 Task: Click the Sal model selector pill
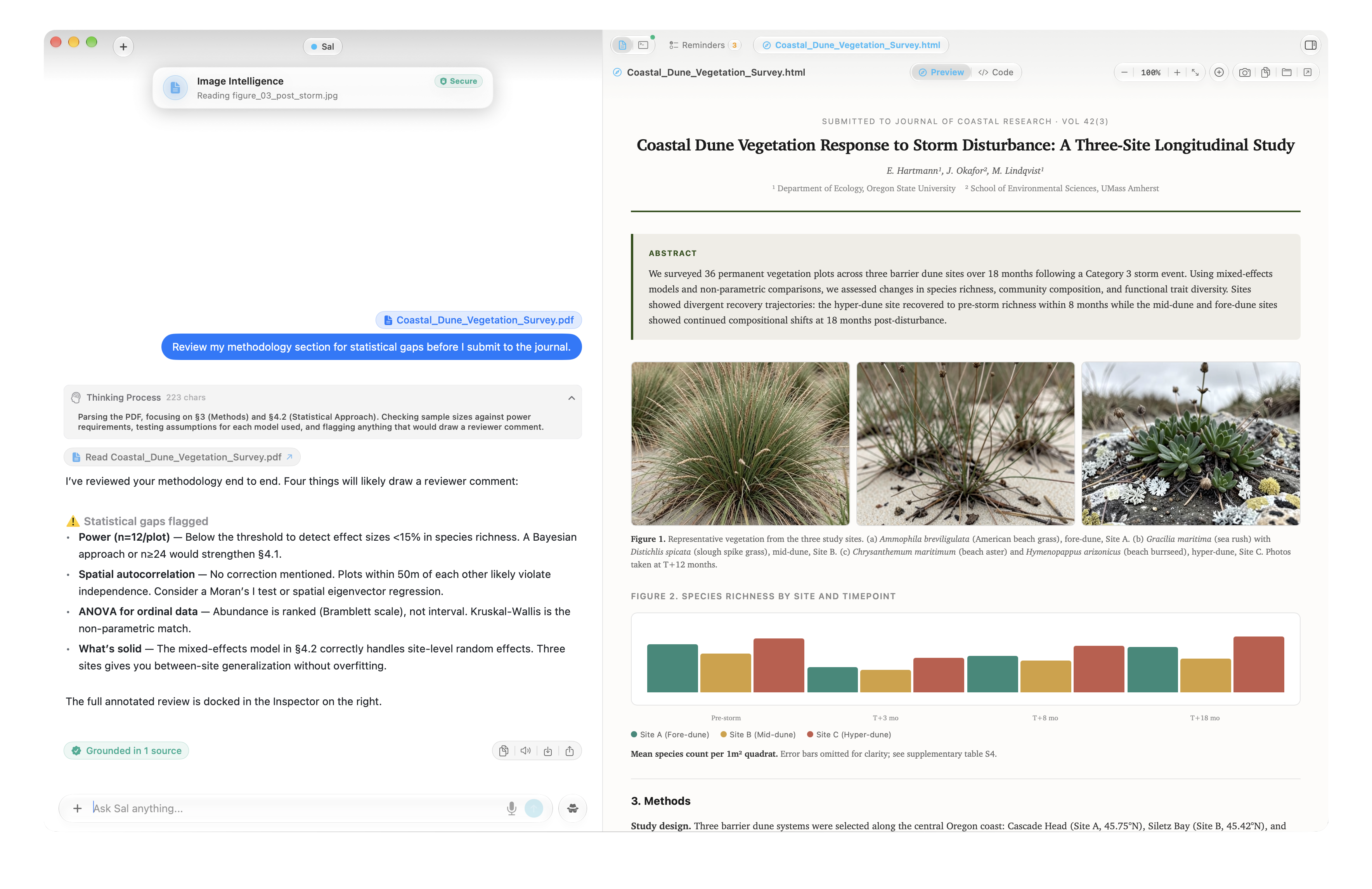(x=323, y=47)
